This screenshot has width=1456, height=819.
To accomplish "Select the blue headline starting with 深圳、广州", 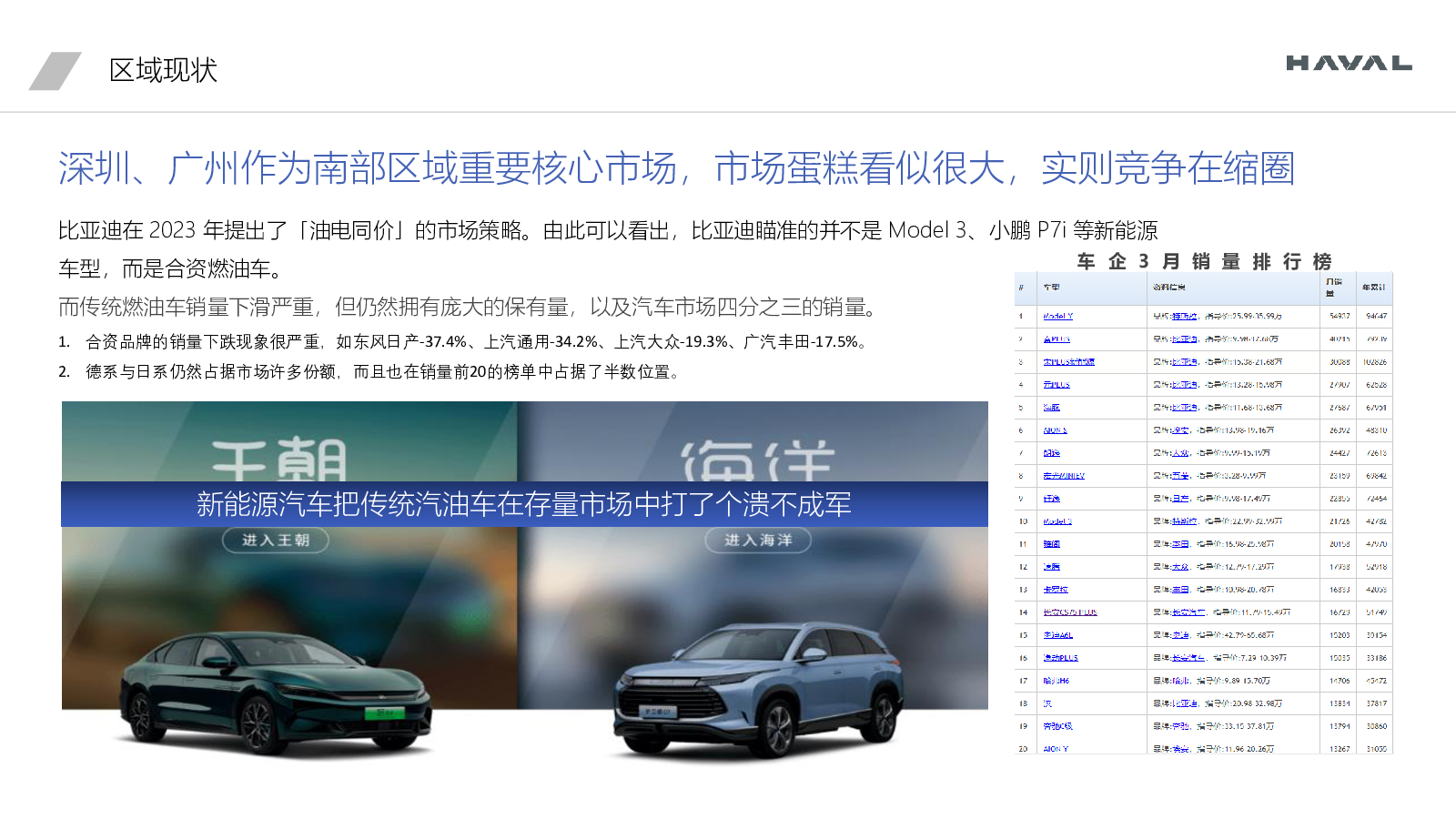I will coord(676,168).
